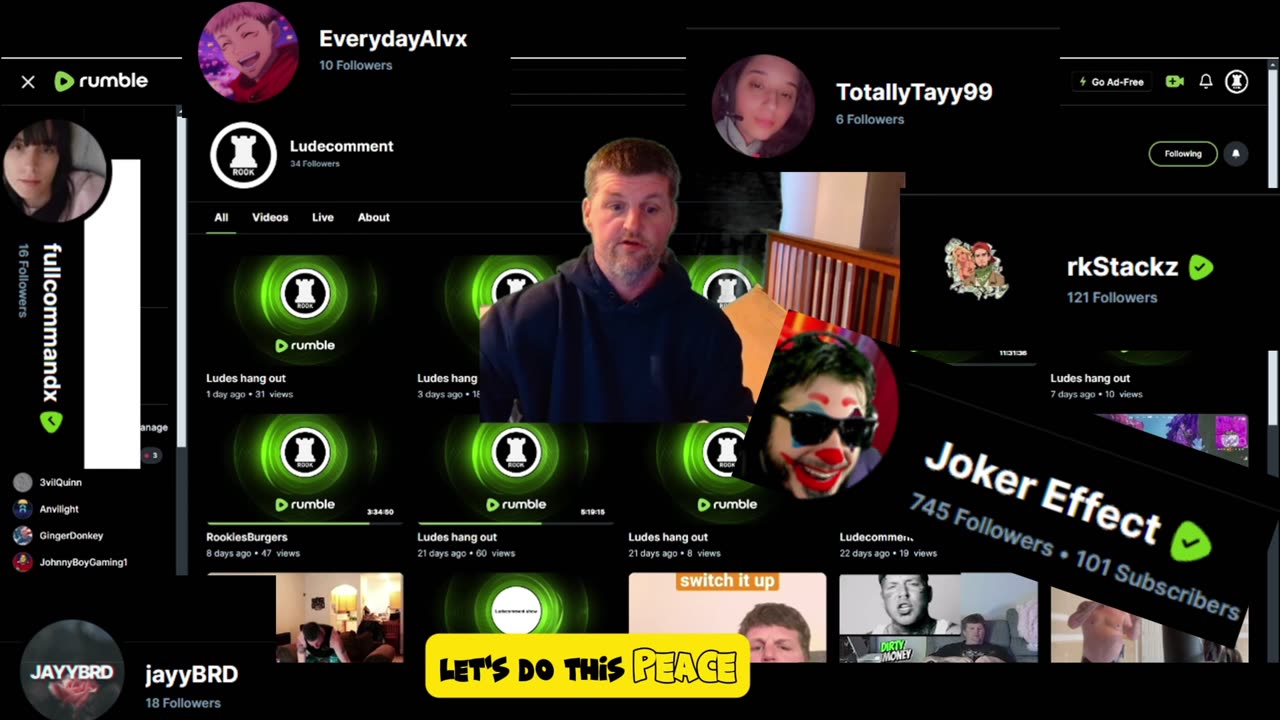Open 3vilQuinn in sidebar list
The width and height of the screenshot is (1280, 720).
60,482
